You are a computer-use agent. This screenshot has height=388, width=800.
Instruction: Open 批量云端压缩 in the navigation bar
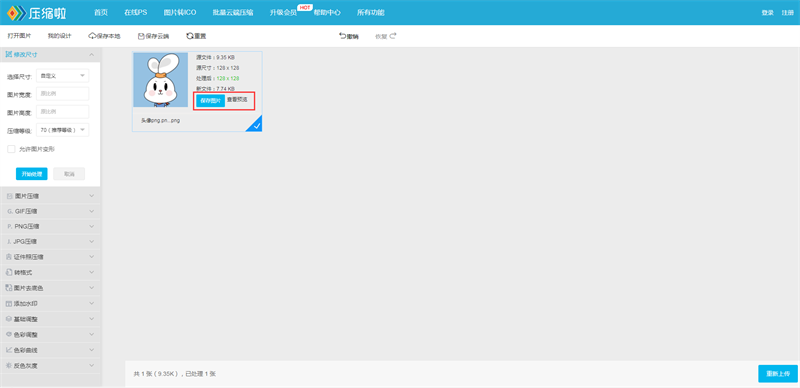coord(233,13)
